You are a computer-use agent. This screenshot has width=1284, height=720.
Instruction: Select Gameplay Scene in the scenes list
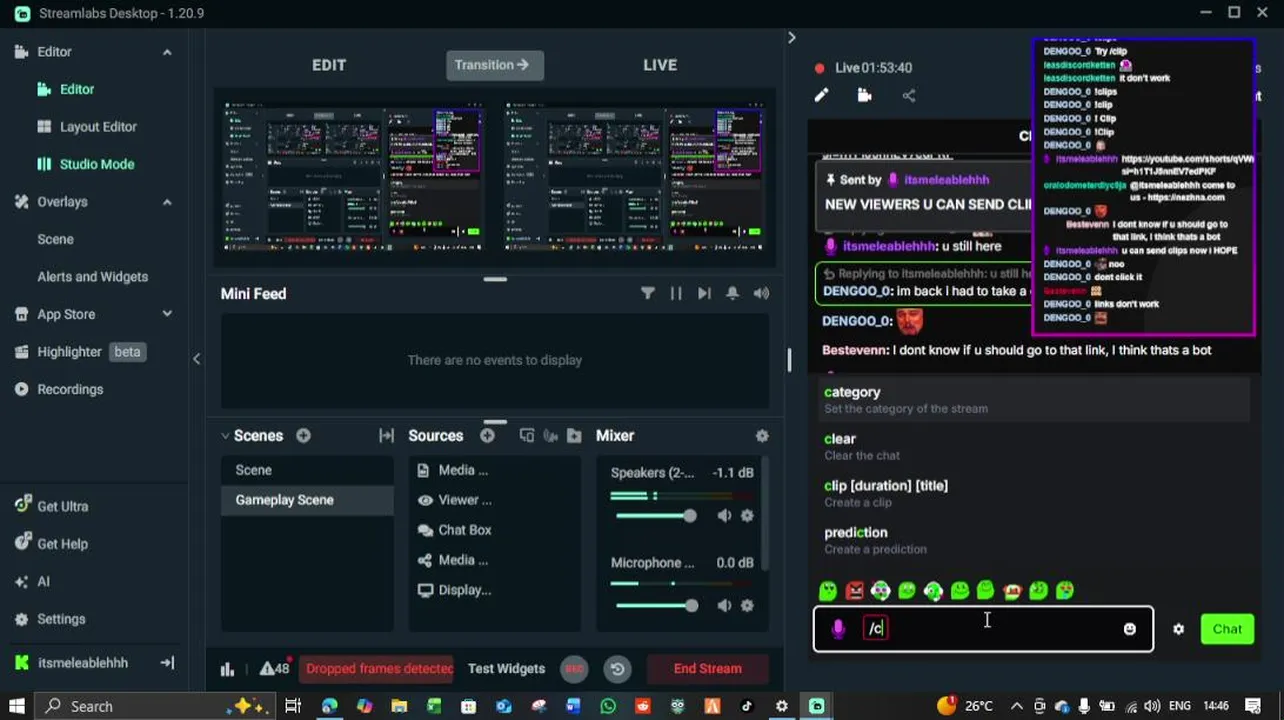pyautogui.click(x=308, y=500)
